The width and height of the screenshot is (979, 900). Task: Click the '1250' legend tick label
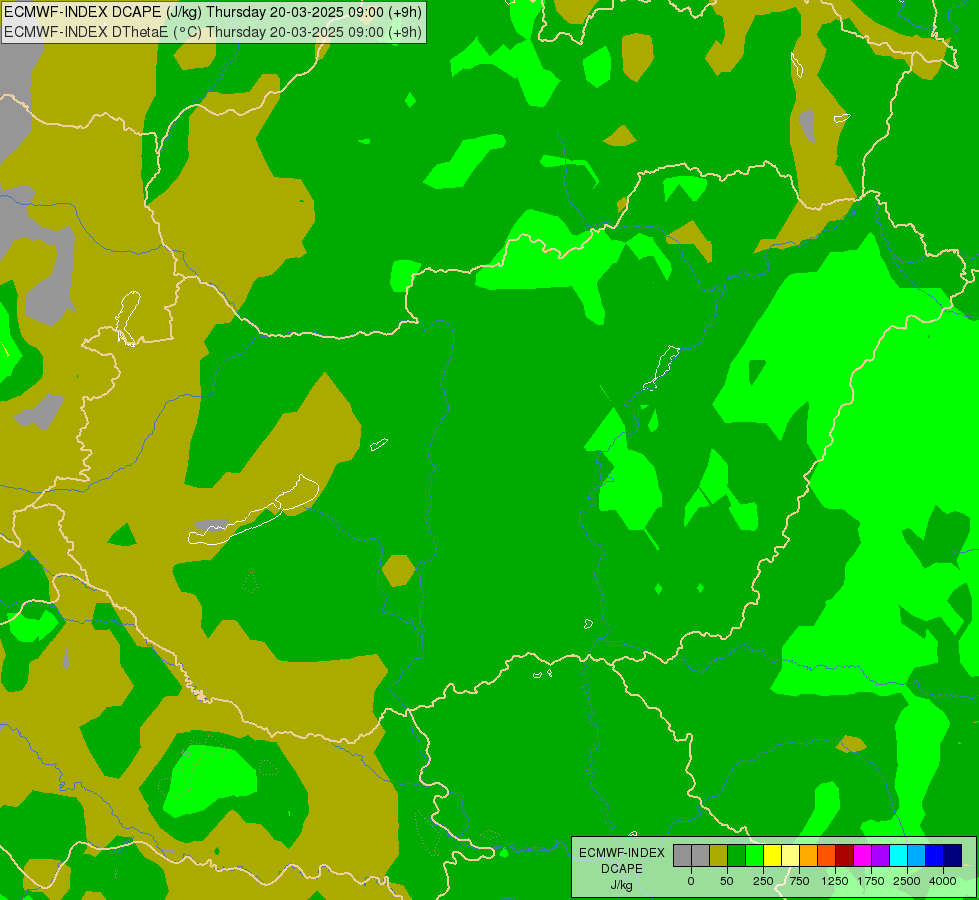click(x=835, y=881)
